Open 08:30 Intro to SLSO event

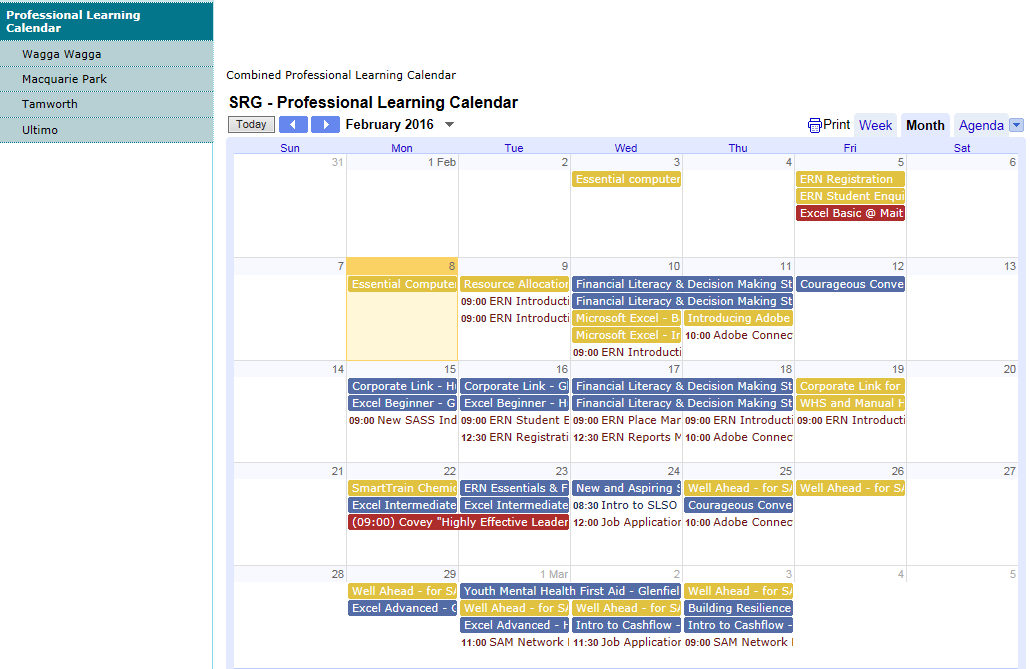tap(626, 505)
